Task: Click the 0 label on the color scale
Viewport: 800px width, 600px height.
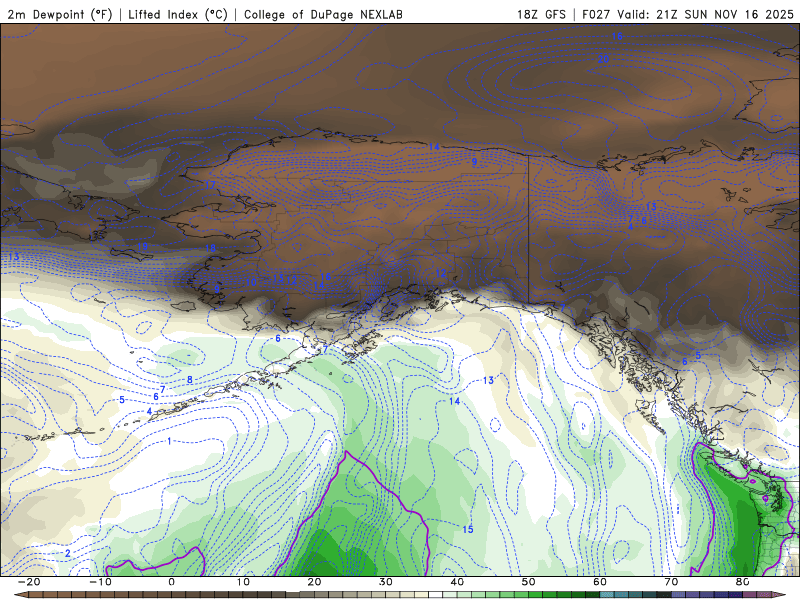Action: pyautogui.click(x=171, y=582)
